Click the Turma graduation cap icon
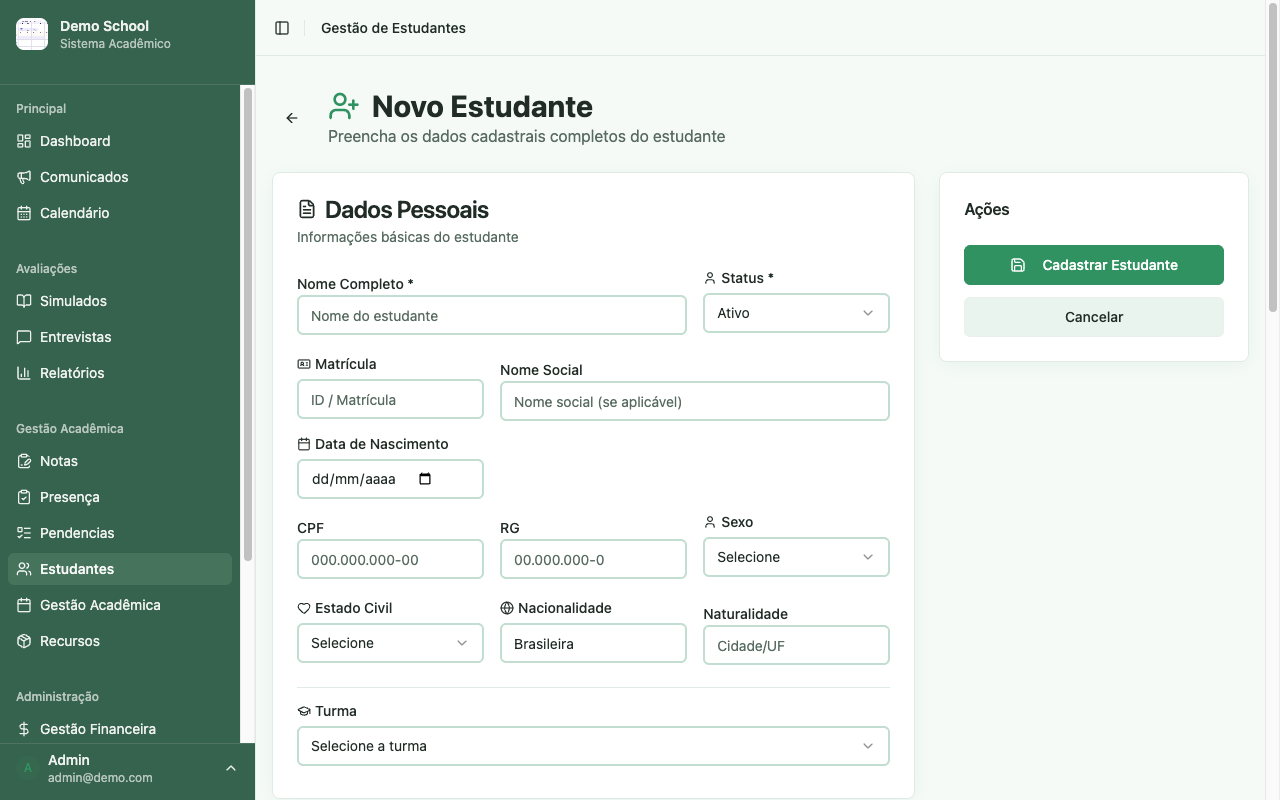Screen dimensions: 1280x800 click(304, 711)
